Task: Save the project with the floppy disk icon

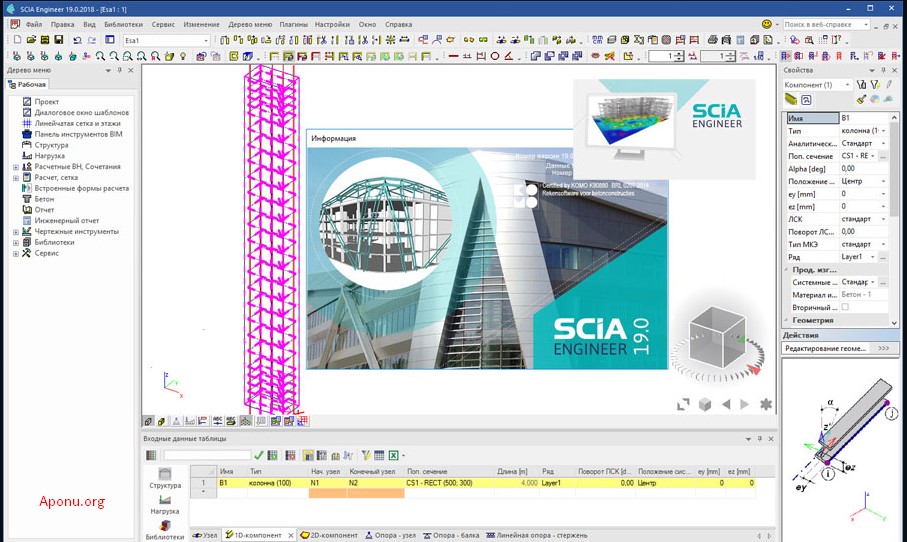Action: [x=58, y=40]
